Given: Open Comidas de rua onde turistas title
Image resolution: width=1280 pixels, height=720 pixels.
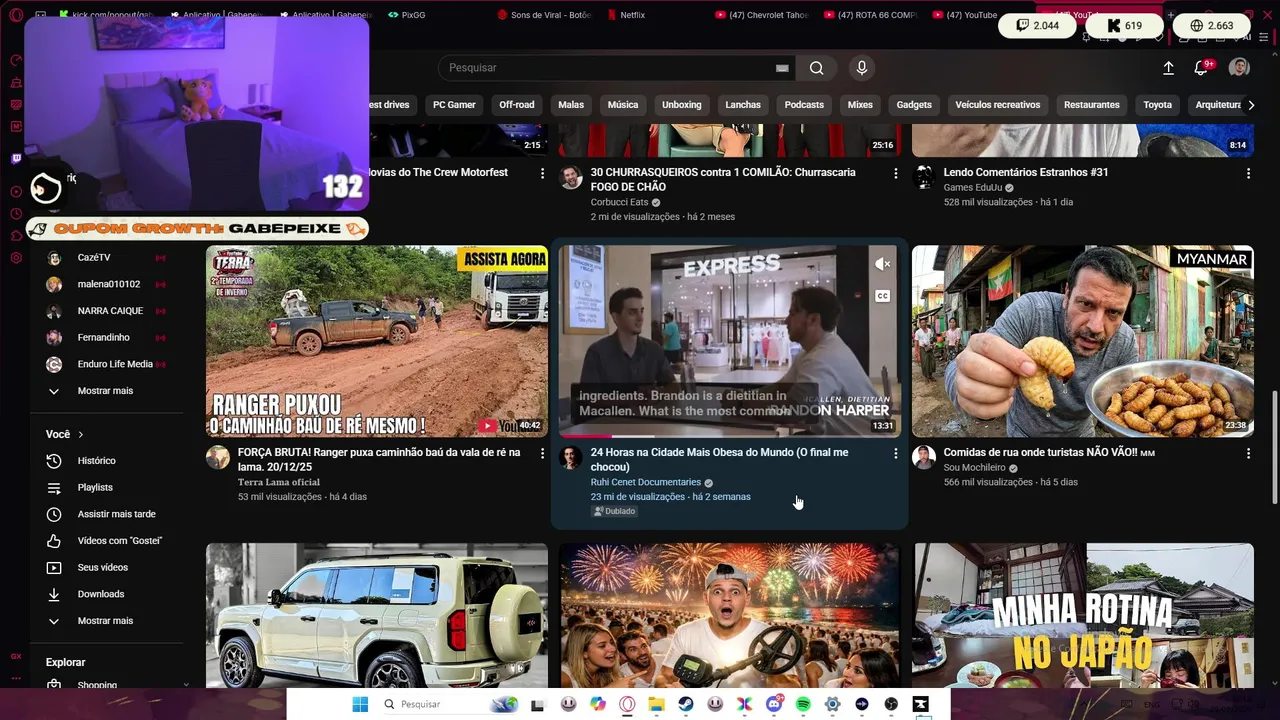Looking at the screenshot, I should tap(1049, 453).
